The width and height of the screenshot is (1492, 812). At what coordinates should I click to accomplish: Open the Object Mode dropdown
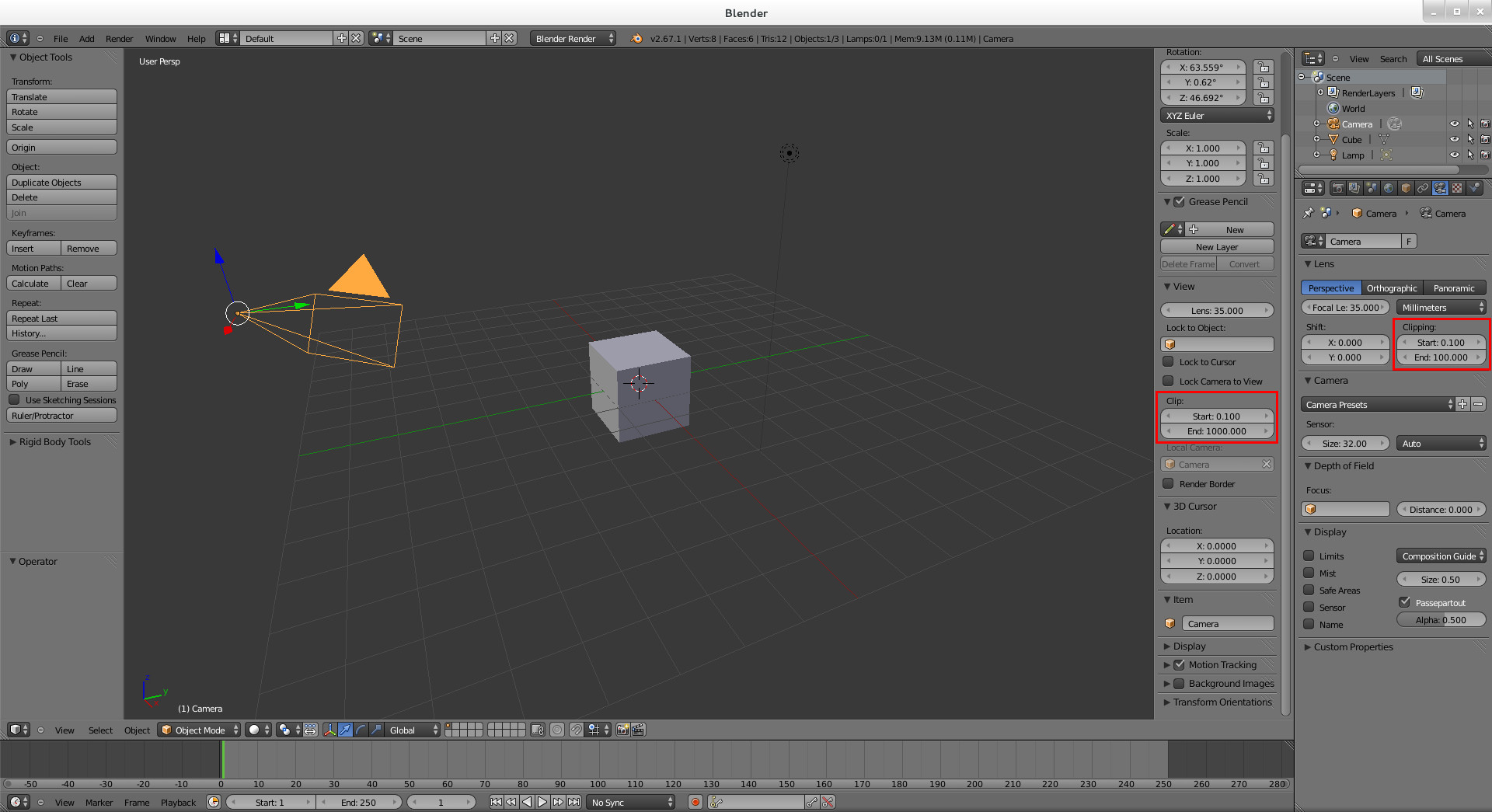click(200, 730)
